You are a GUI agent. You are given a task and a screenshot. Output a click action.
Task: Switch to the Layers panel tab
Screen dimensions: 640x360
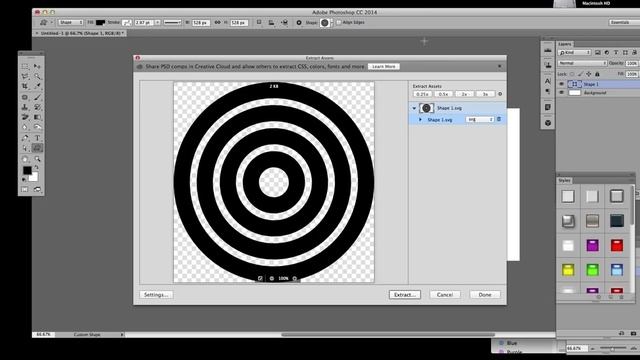565,44
